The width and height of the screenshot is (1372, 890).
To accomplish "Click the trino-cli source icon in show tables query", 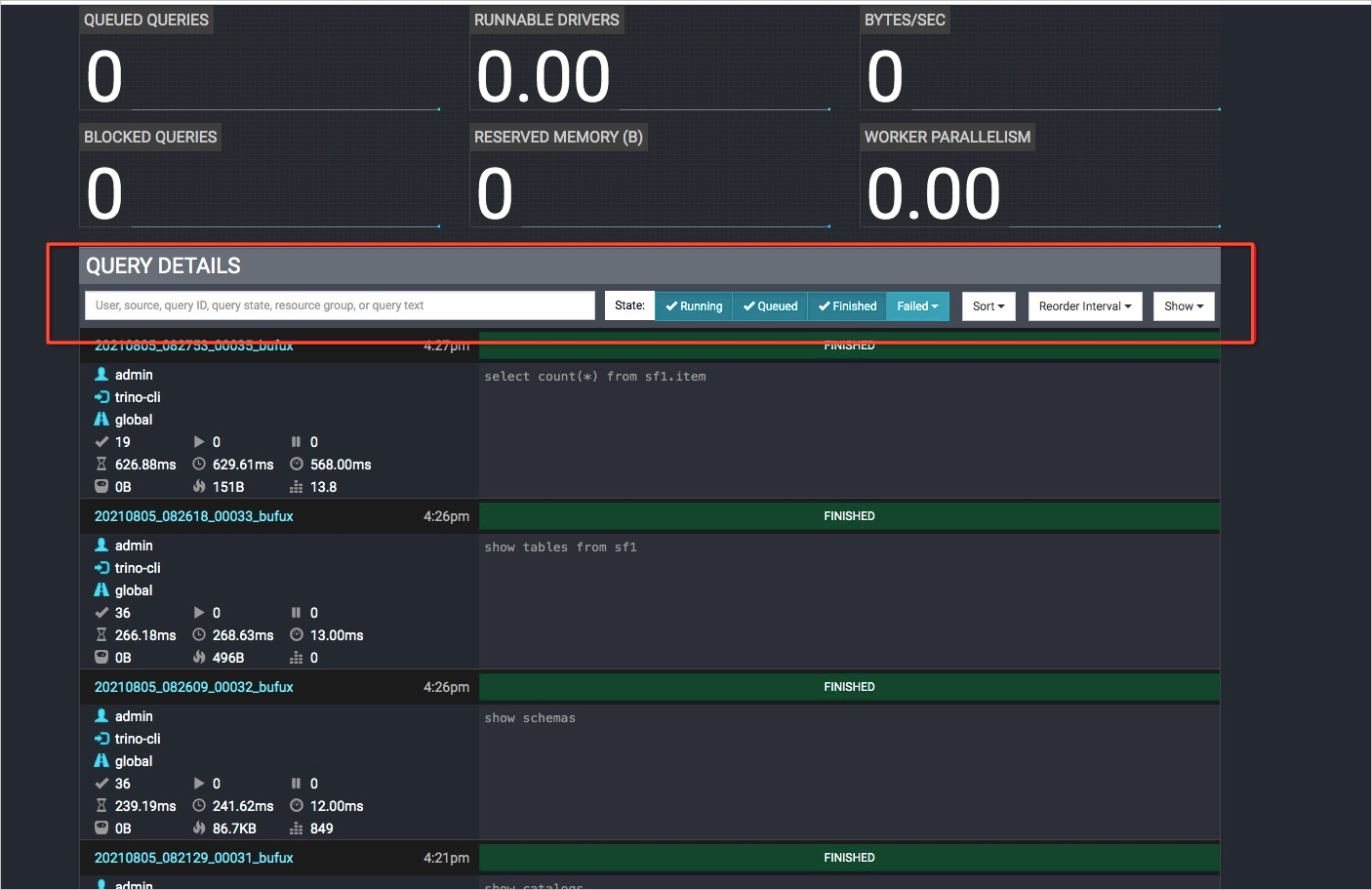I will click(101, 568).
